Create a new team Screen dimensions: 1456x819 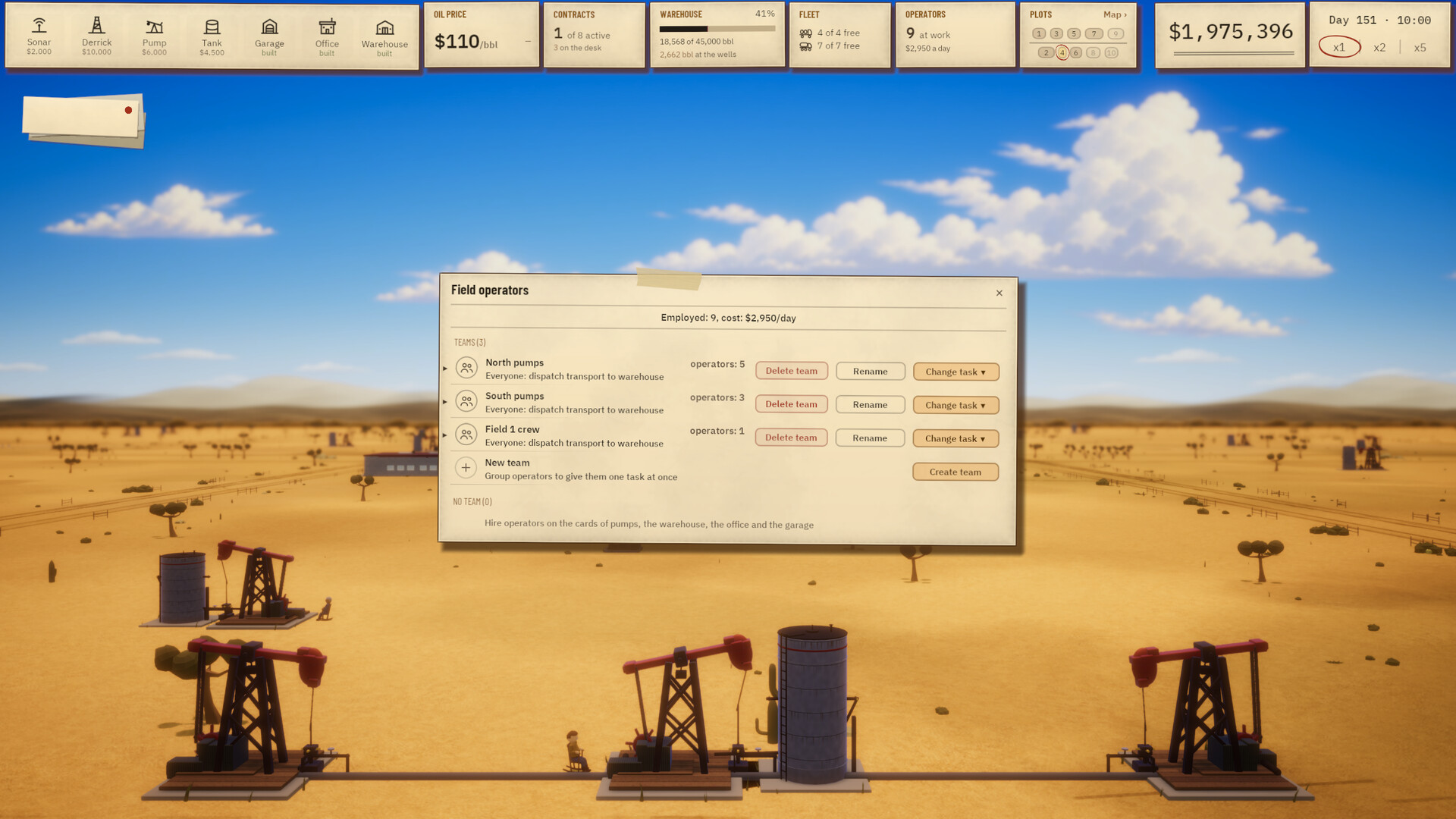pos(955,472)
